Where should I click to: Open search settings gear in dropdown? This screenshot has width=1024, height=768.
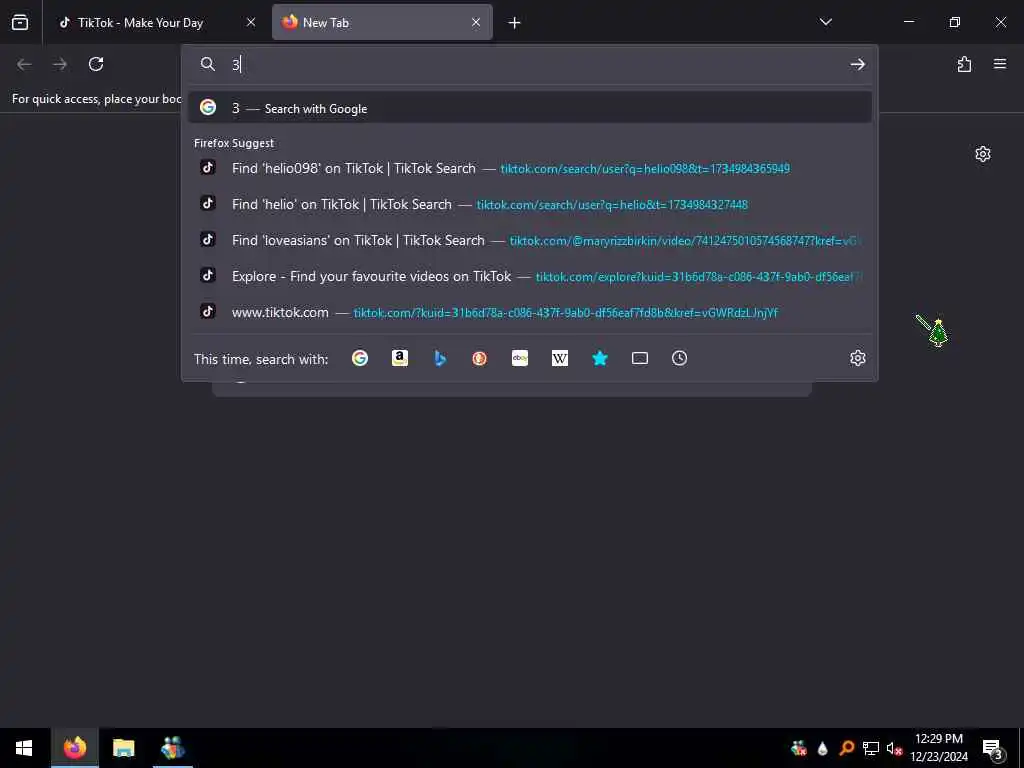(857, 358)
